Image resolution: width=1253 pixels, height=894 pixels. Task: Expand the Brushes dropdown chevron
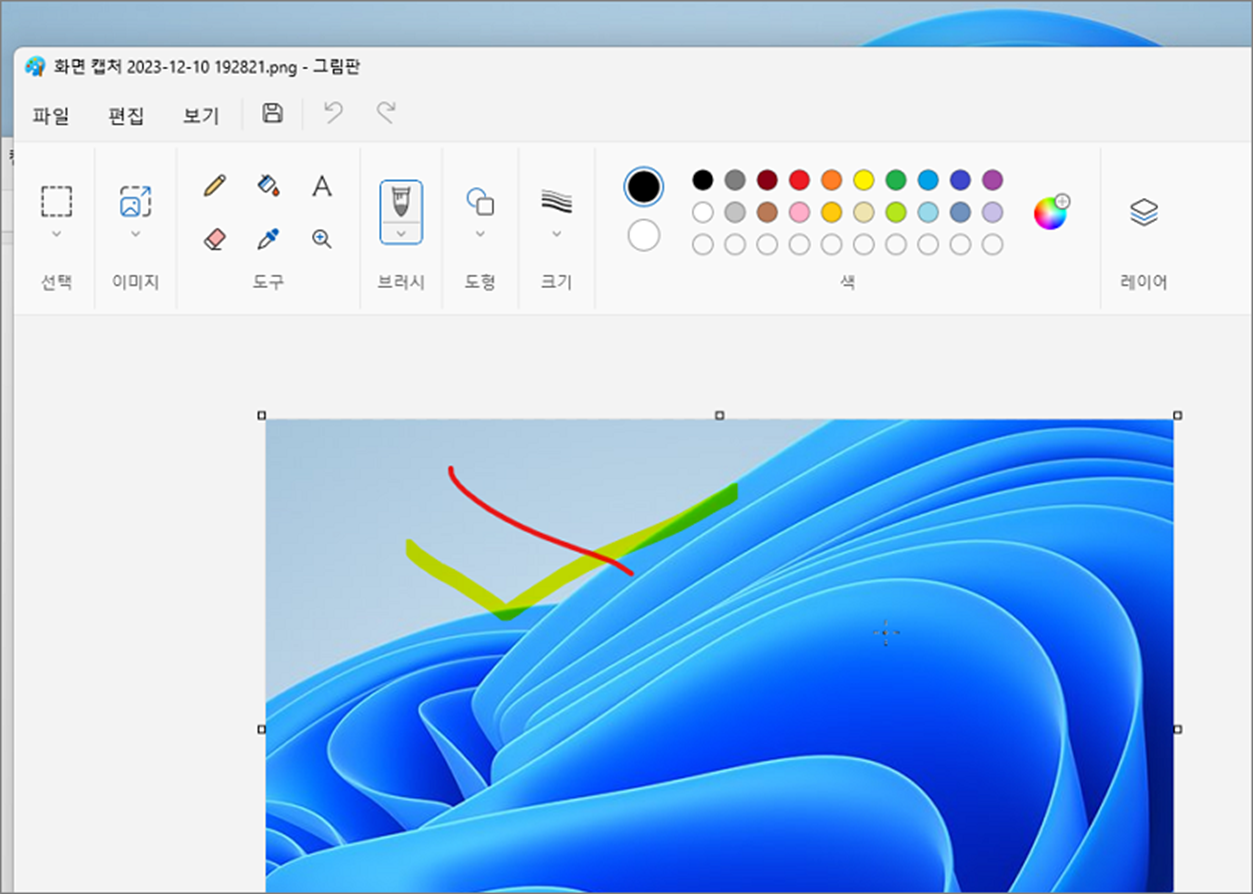pyautogui.click(x=401, y=233)
